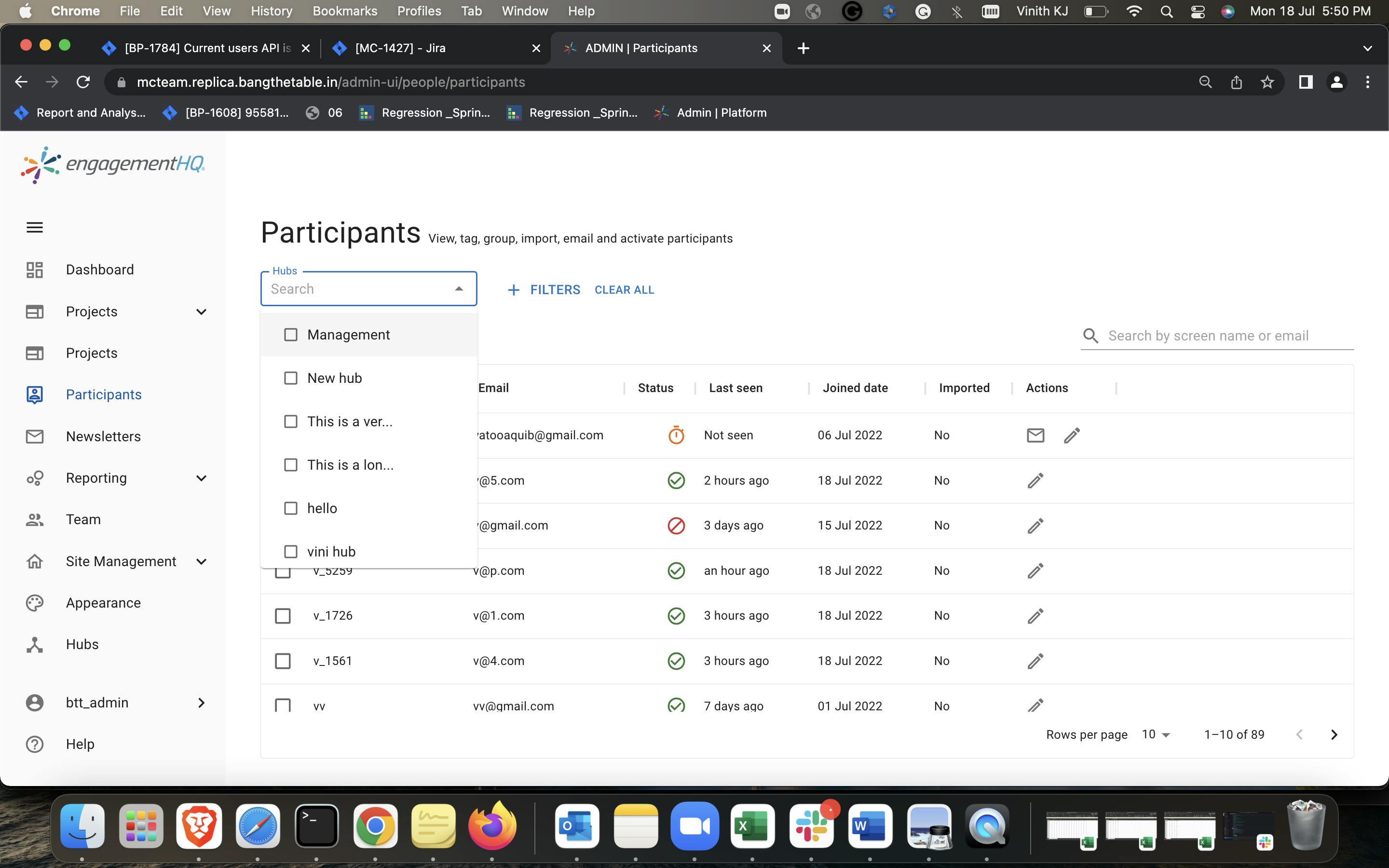The height and width of the screenshot is (868, 1389).
Task: Open 'Report and Analys...' bookmark
Action: coord(80,112)
